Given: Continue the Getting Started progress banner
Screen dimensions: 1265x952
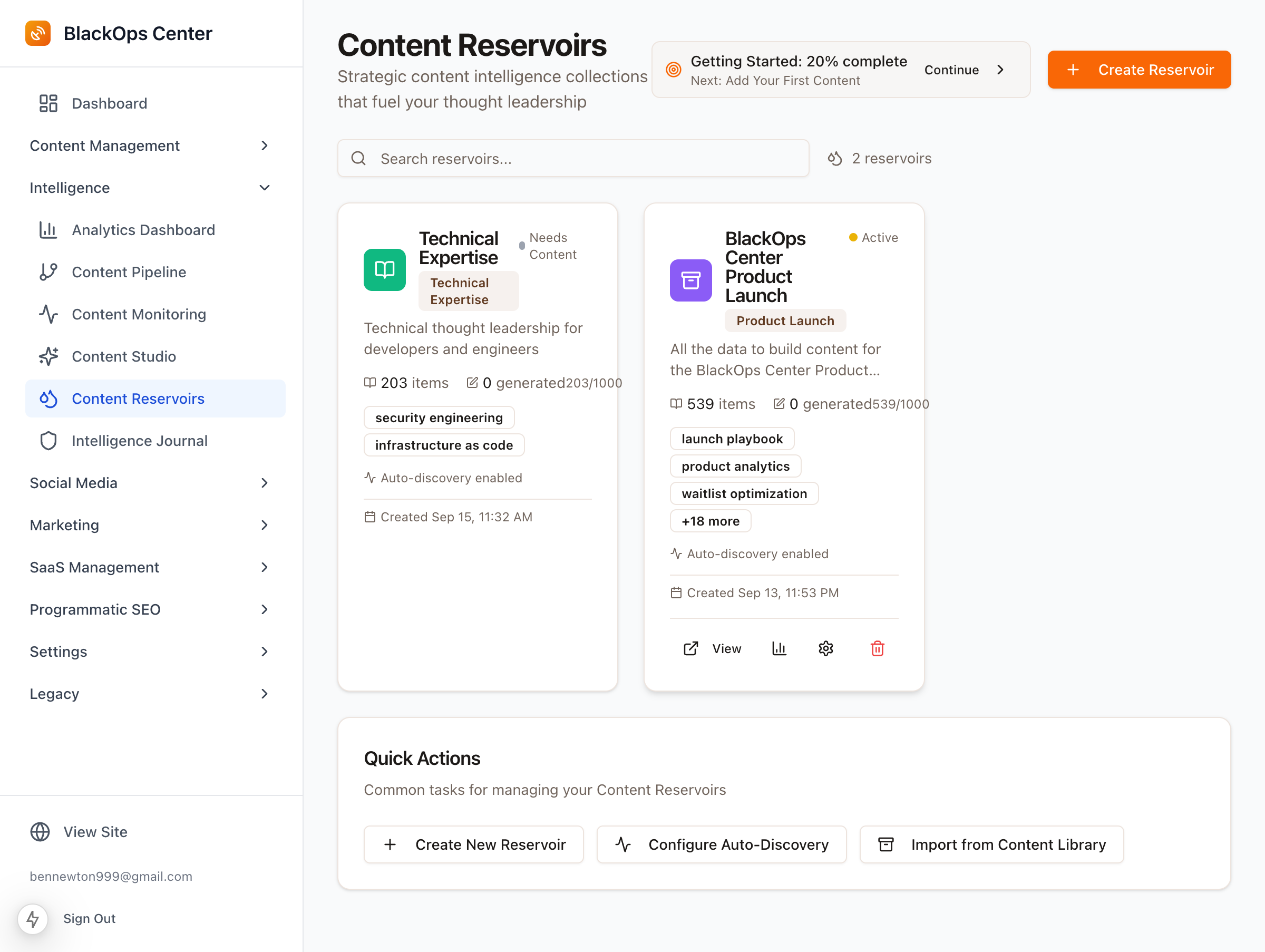Looking at the screenshot, I should click(x=964, y=70).
